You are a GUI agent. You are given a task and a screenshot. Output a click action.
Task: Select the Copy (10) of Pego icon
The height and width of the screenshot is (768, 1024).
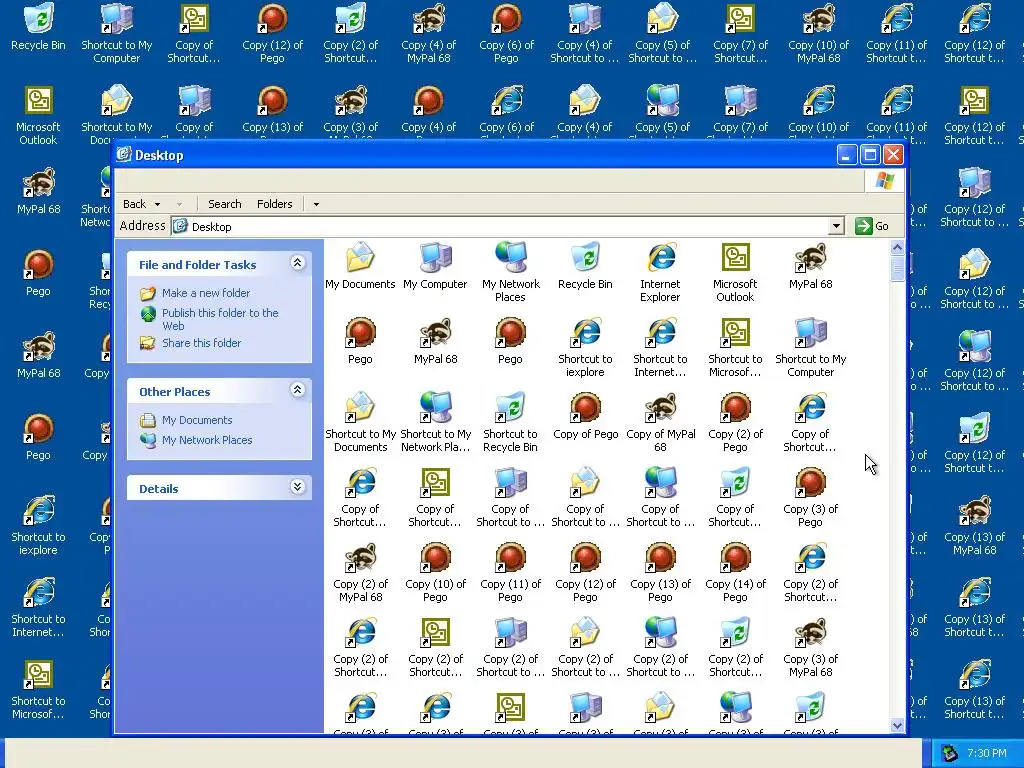click(435, 573)
